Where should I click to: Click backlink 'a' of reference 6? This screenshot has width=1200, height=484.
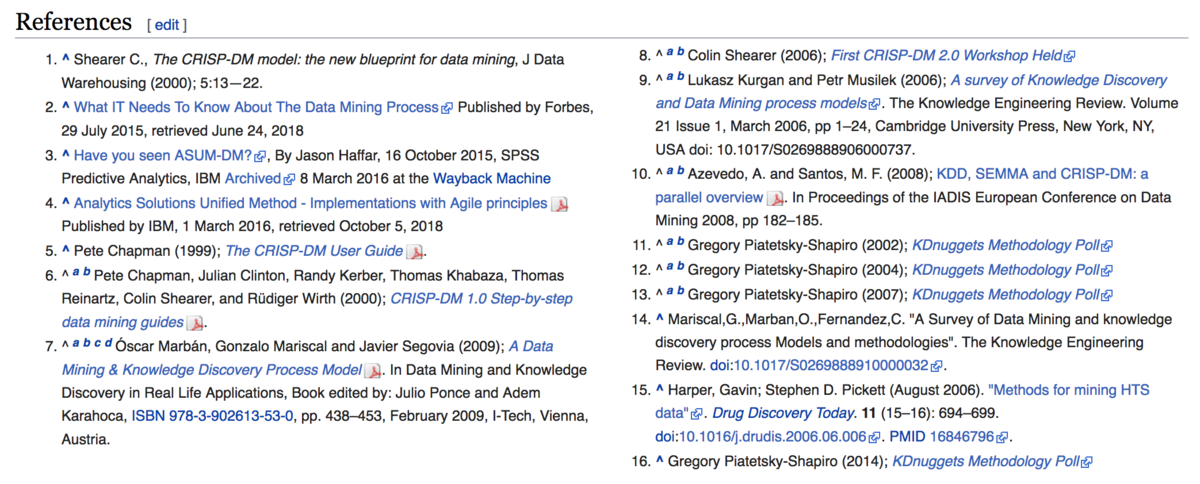coord(77,273)
